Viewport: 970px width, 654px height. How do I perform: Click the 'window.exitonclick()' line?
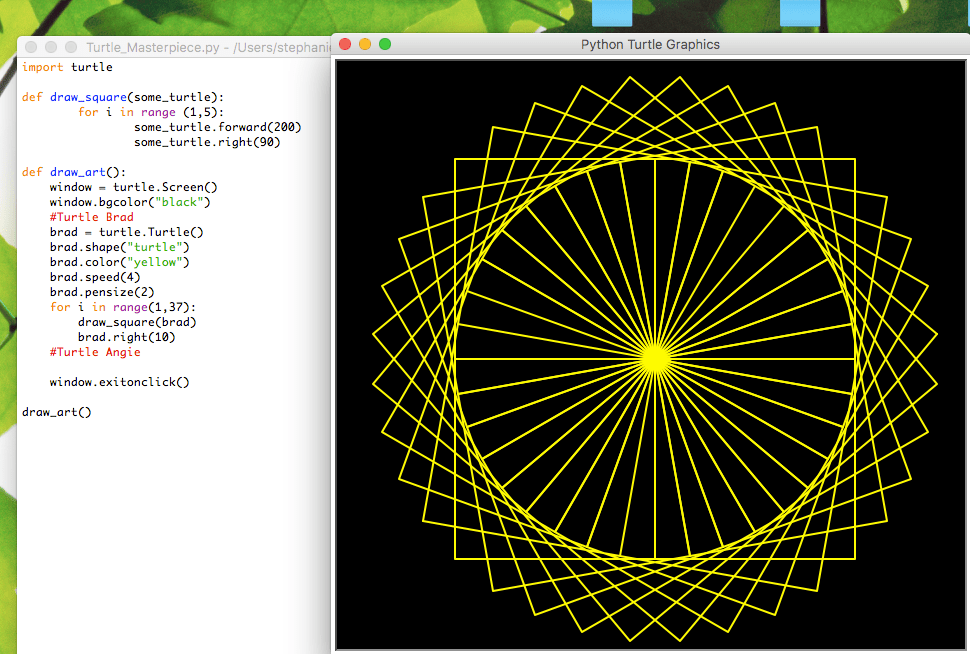119,382
